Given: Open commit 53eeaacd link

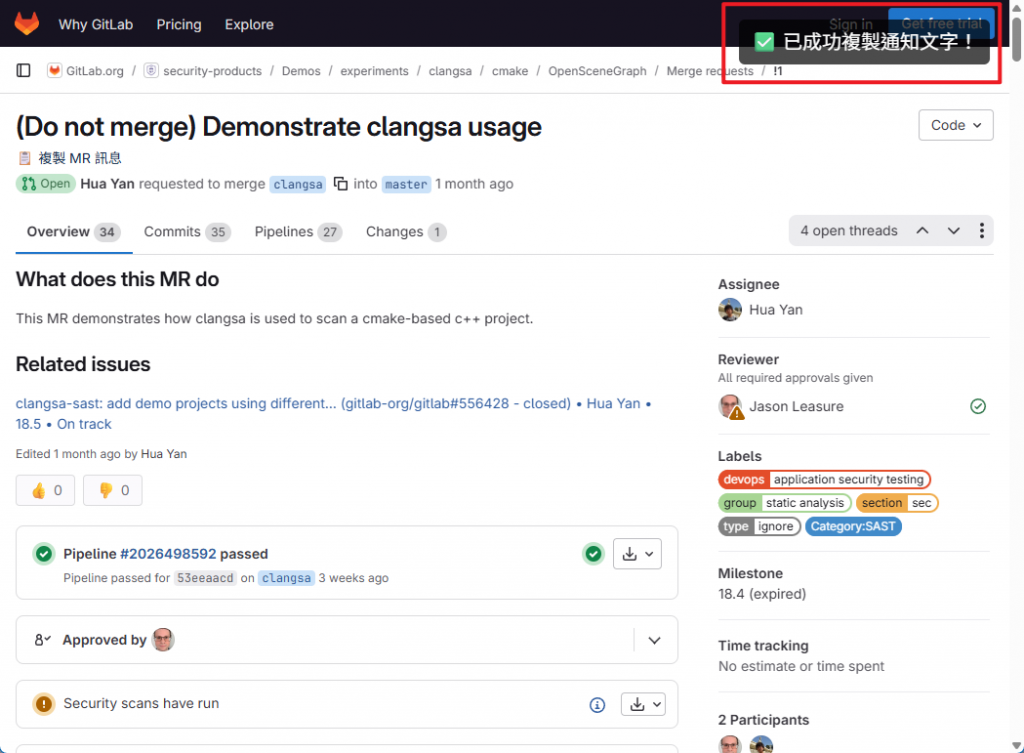Looking at the screenshot, I should 205,578.
